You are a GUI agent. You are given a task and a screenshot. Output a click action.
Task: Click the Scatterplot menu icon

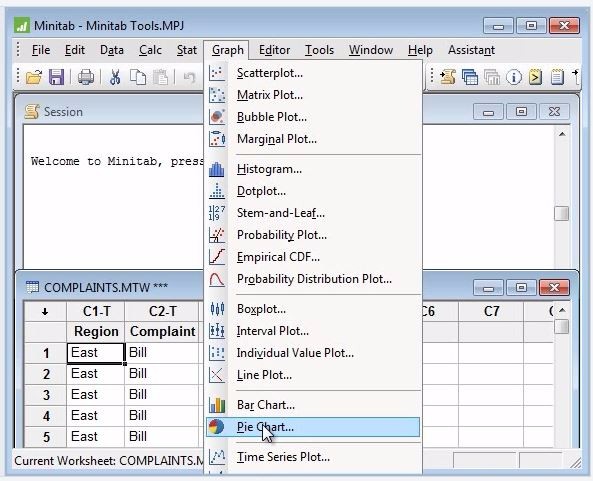click(x=217, y=73)
